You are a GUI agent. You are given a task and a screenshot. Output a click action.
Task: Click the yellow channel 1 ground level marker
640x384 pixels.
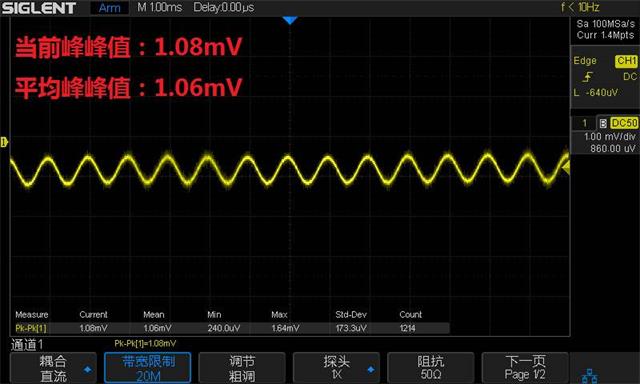[4, 142]
